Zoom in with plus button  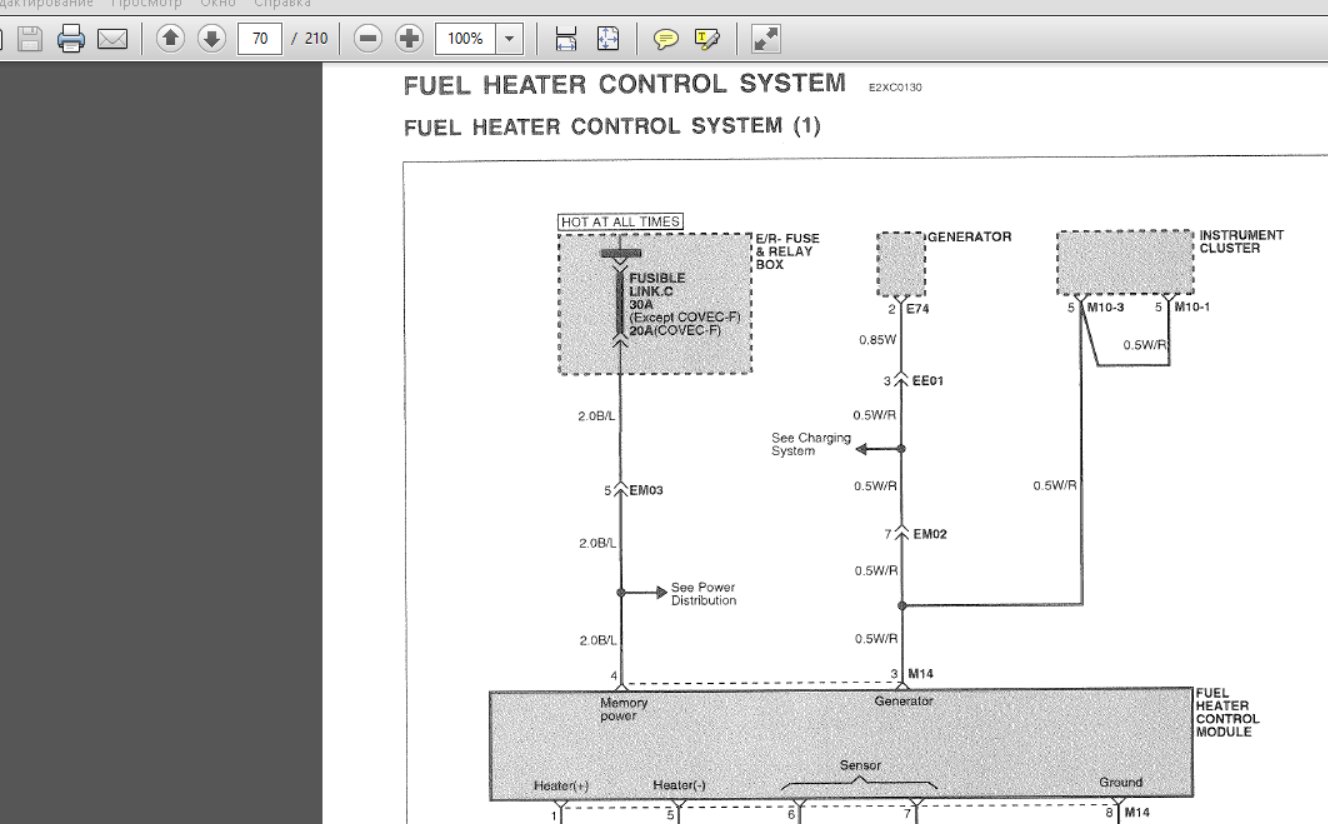(x=409, y=39)
